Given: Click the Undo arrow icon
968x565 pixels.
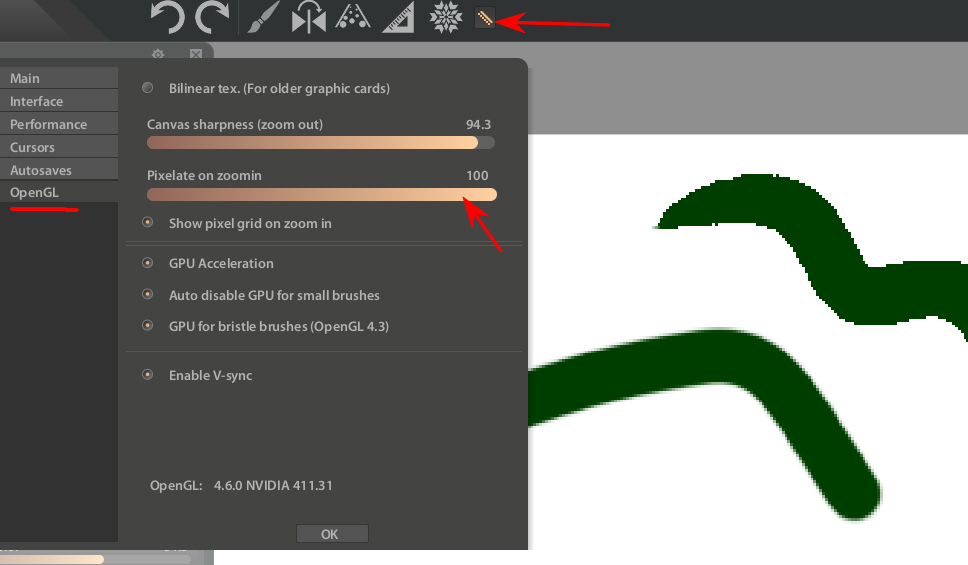Looking at the screenshot, I should click(x=167, y=17).
